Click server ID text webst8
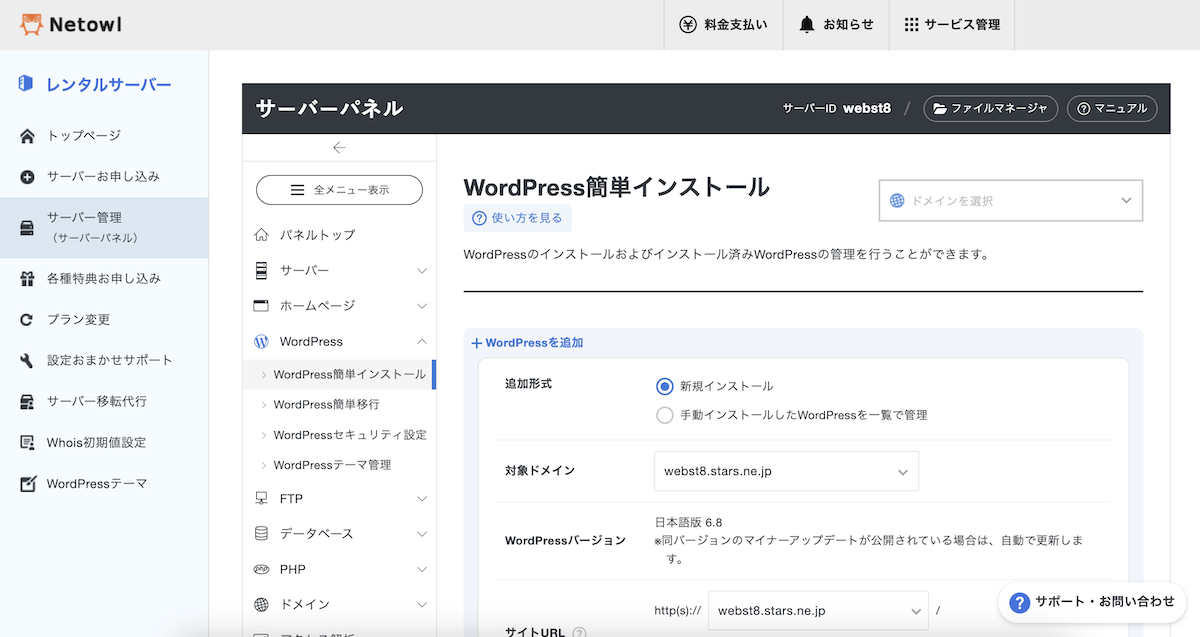This screenshot has width=1200, height=637. point(867,108)
